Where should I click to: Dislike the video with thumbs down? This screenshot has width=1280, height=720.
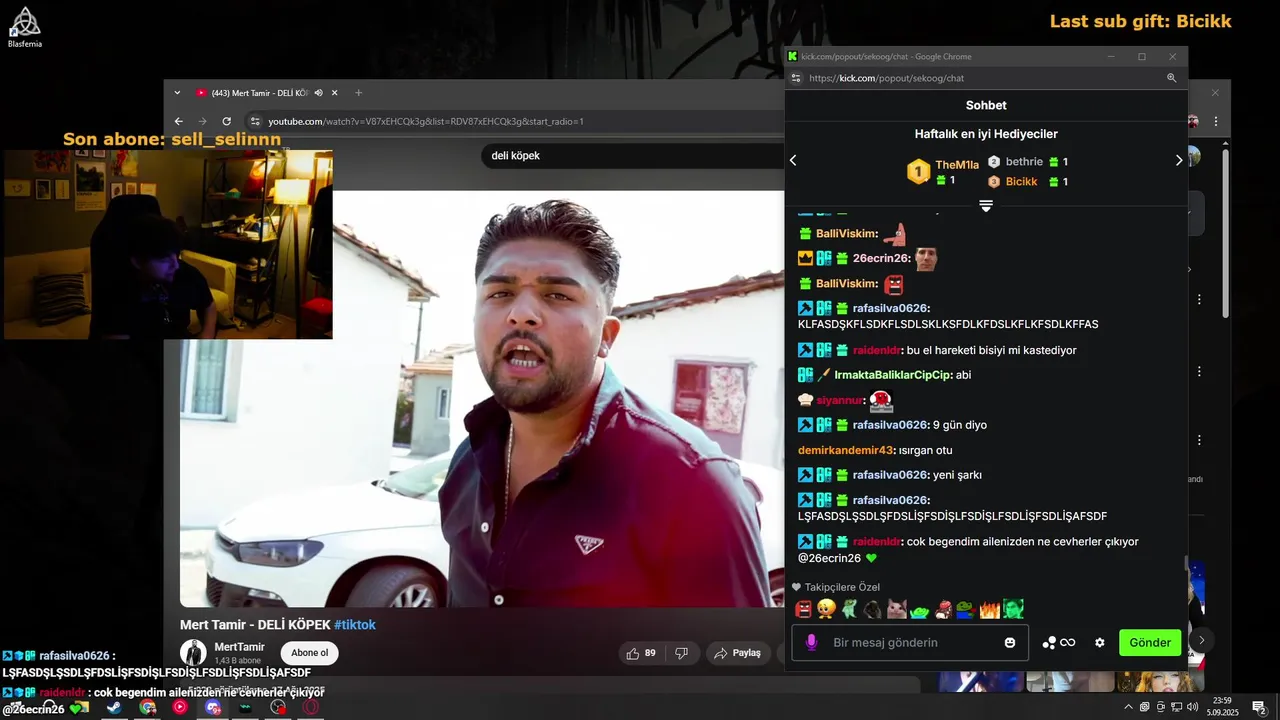682,653
